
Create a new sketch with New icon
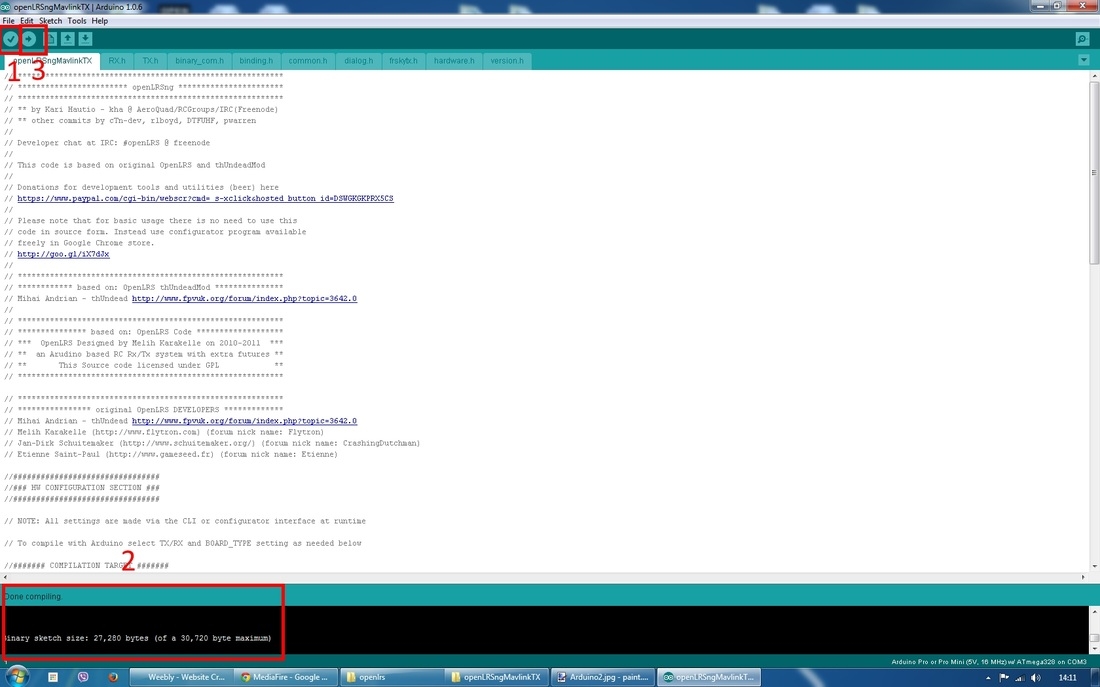tap(49, 39)
